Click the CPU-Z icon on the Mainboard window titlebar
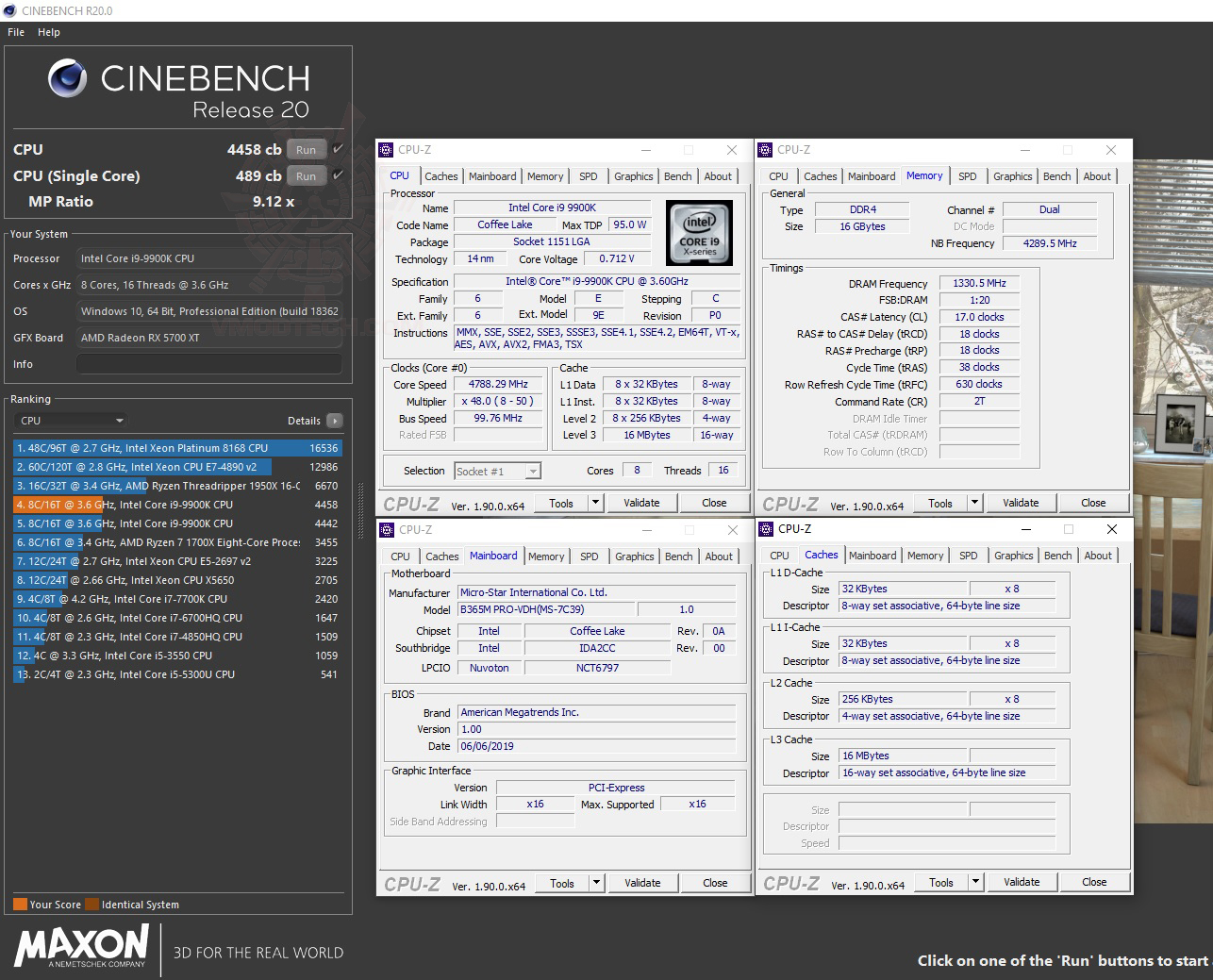1213x980 pixels. [x=386, y=530]
